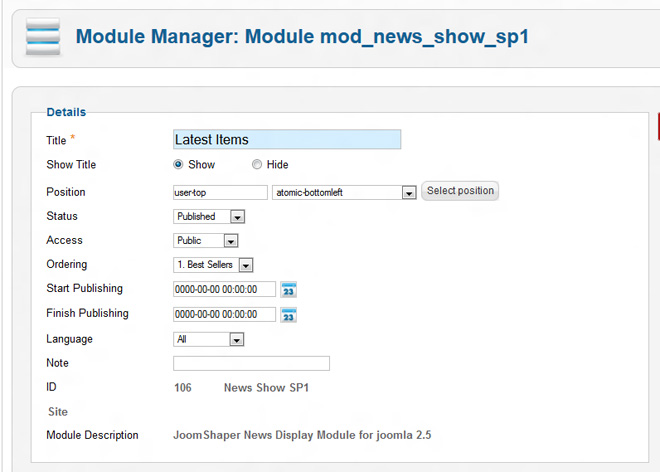Click the module ID number 106
The image size is (660, 472).
tap(182, 387)
